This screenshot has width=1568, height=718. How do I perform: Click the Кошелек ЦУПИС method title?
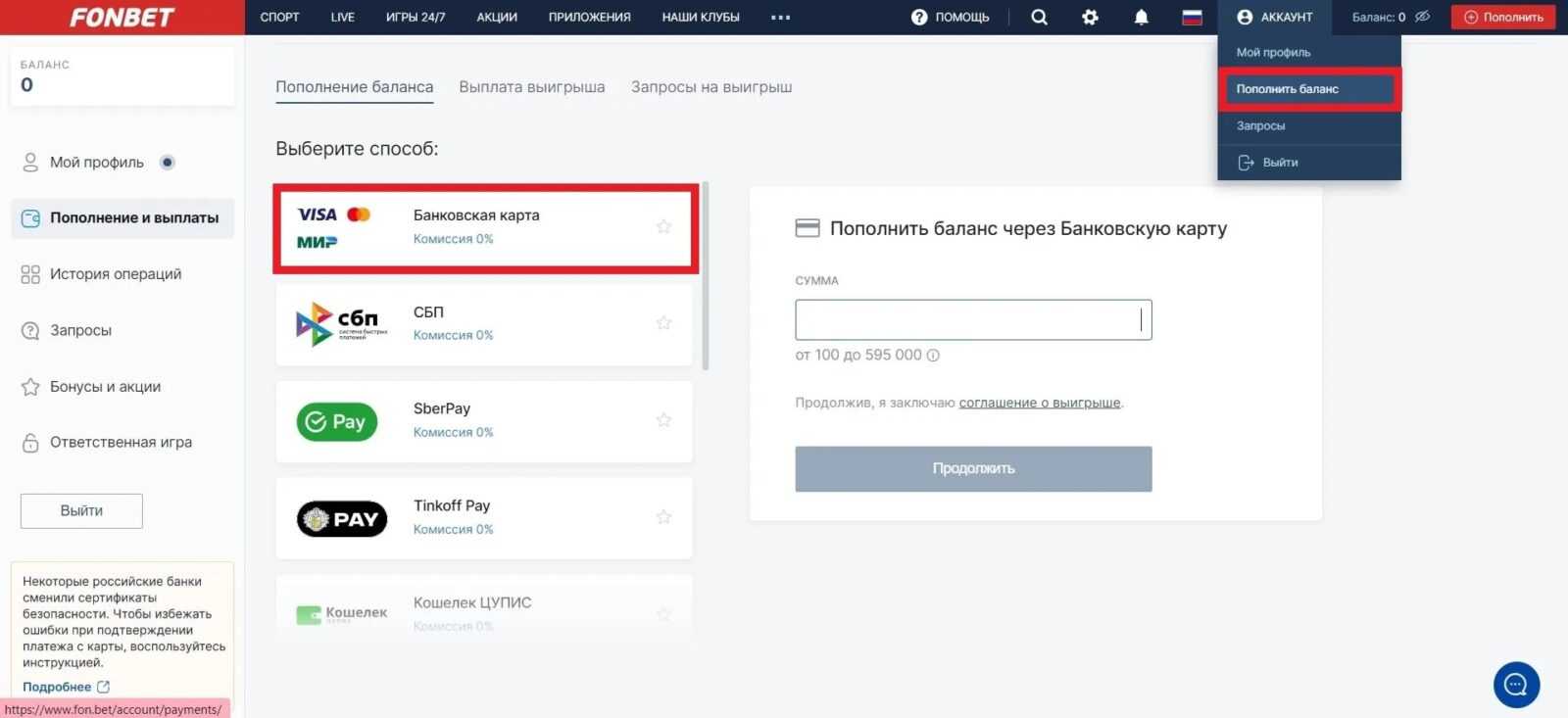[x=472, y=603]
